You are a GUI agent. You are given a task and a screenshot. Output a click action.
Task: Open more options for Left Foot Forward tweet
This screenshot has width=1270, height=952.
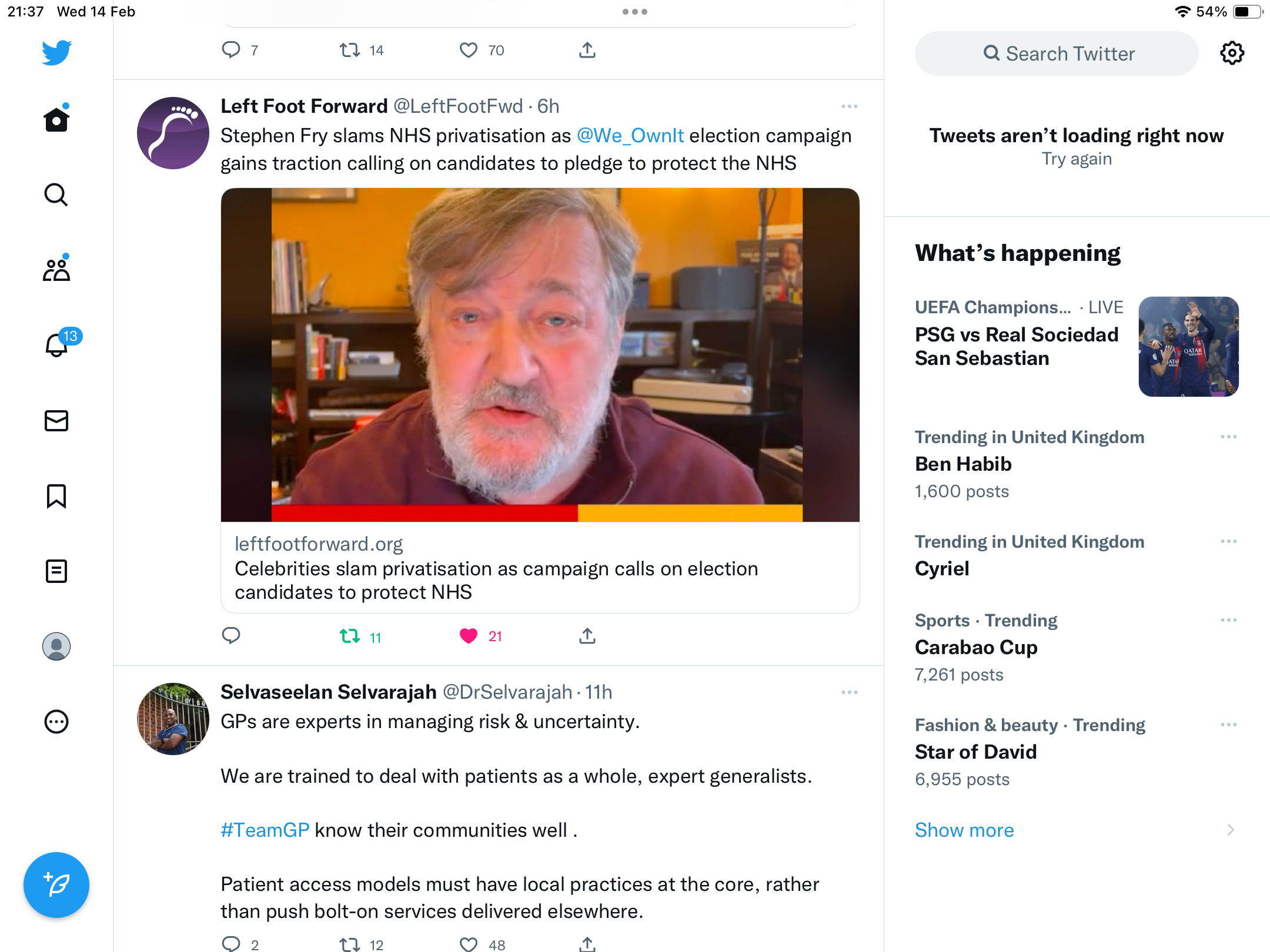[x=850, y=106]
